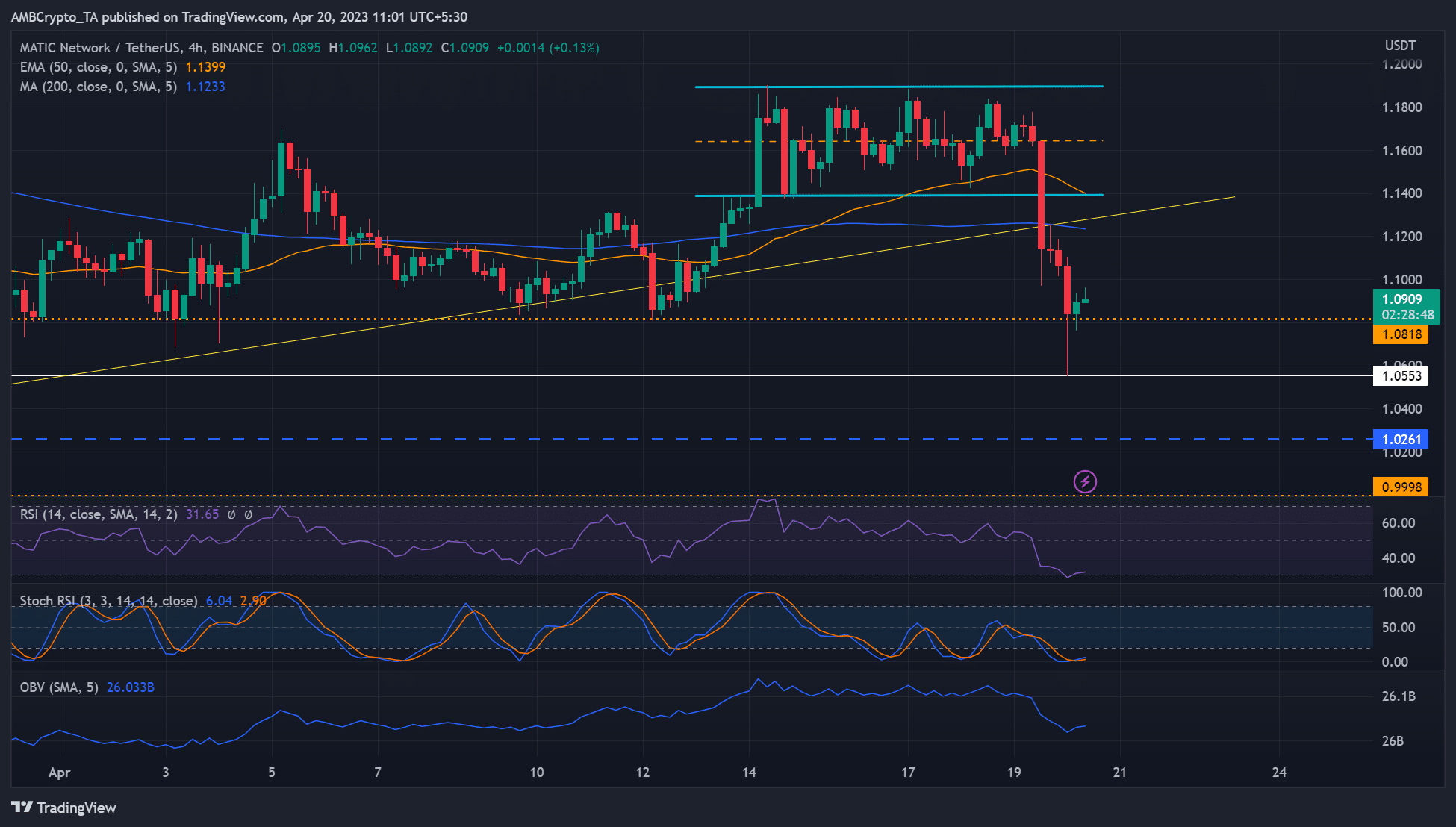Click the AMBCrypto_TA published header text
Image resolution: width=1456 pixels, height=827 pixels.
pos(239,16)
